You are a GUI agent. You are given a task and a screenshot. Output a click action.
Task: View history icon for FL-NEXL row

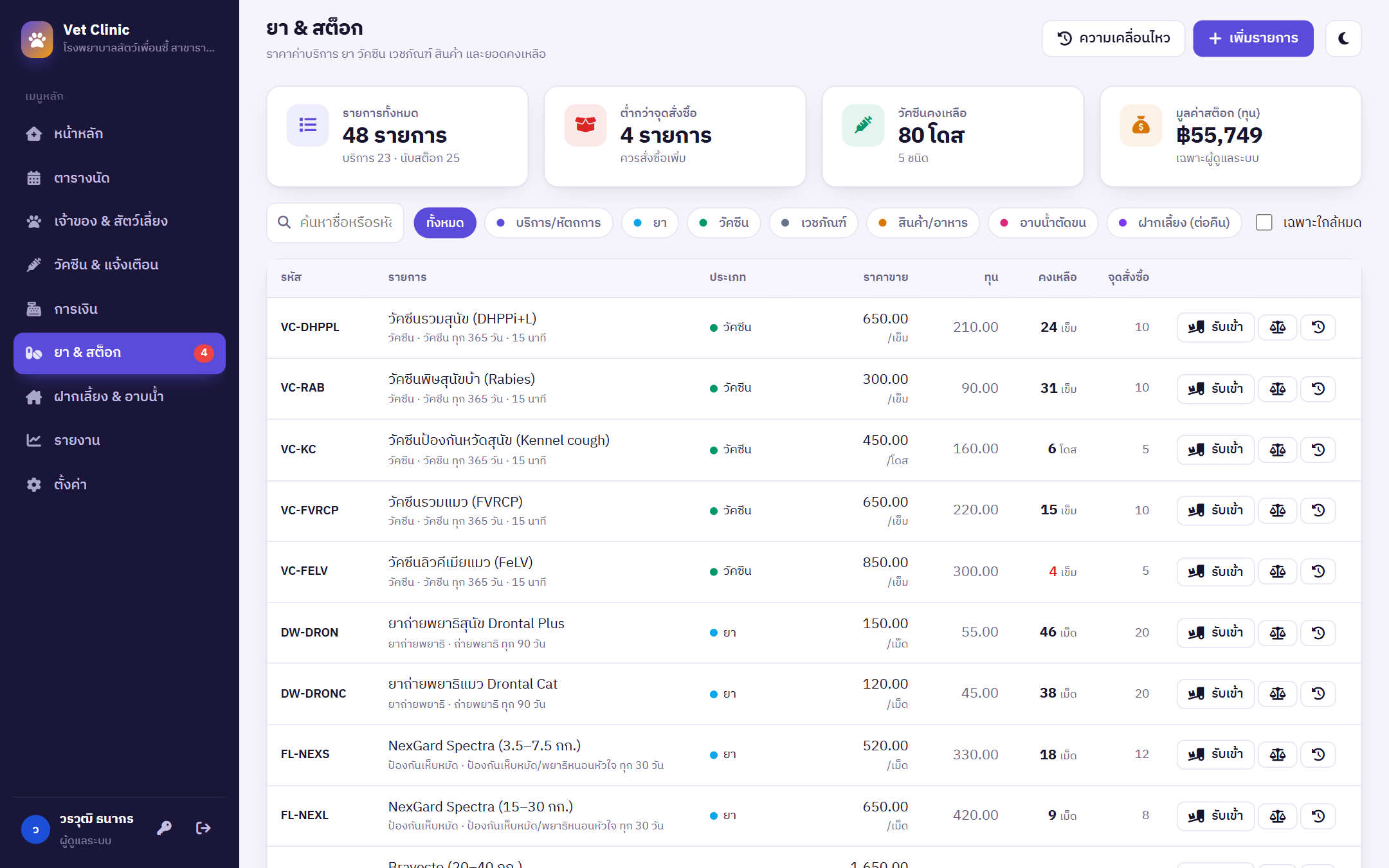[x=1318, y=816]
